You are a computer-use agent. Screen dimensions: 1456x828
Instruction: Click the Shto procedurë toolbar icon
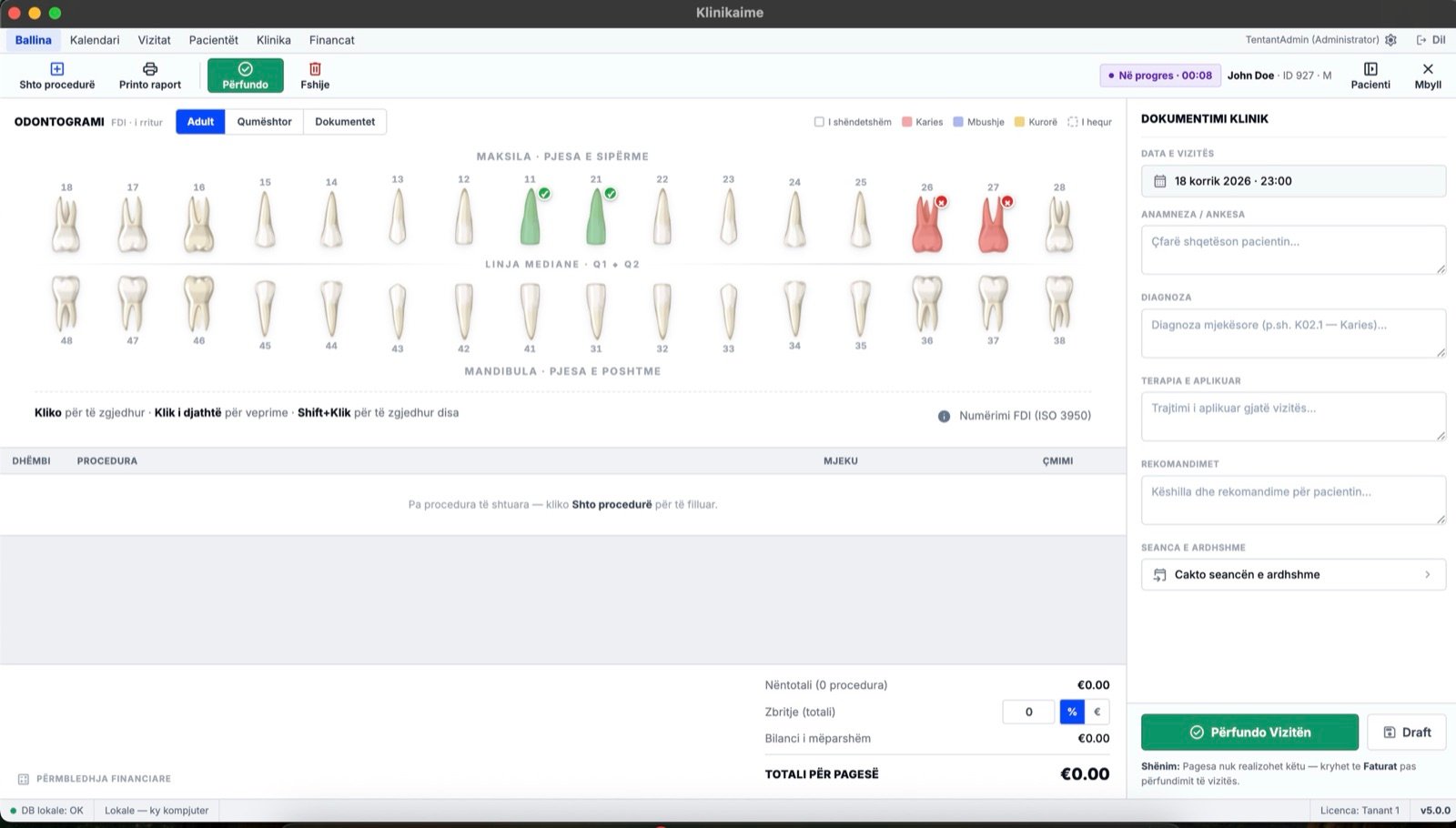[56, 69]
